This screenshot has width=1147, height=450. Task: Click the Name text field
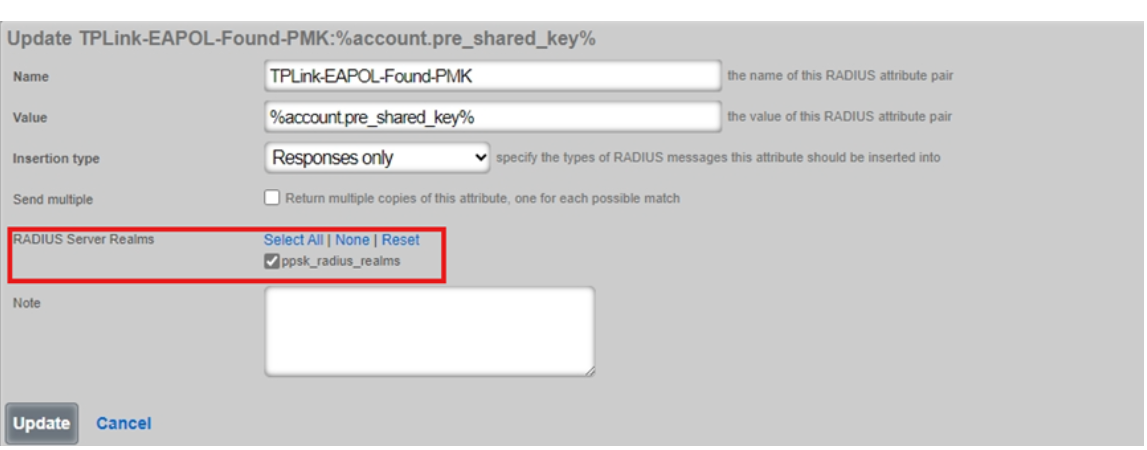click(492, 75)
